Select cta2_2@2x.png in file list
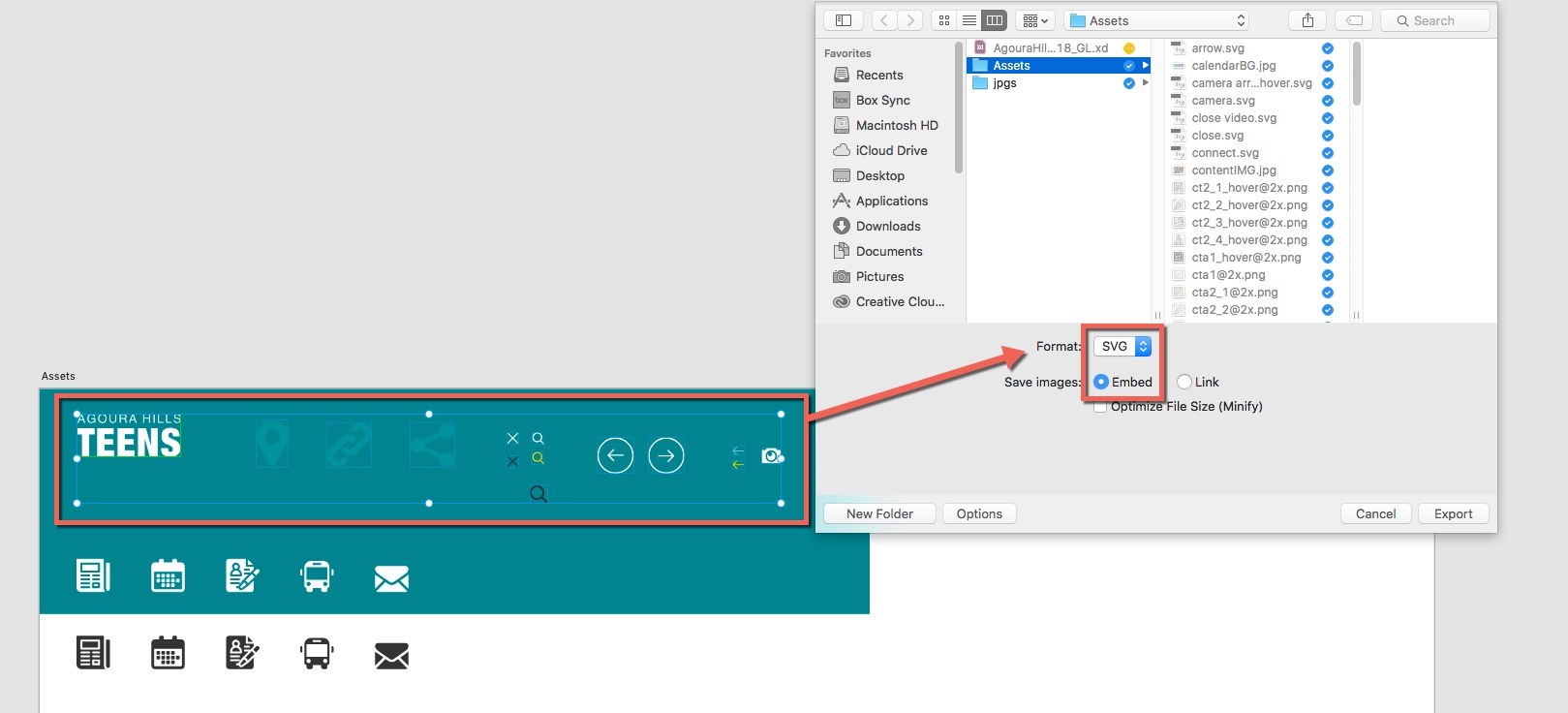Viewport: 1568px width, 713px height. click(x=1234, y=309)
